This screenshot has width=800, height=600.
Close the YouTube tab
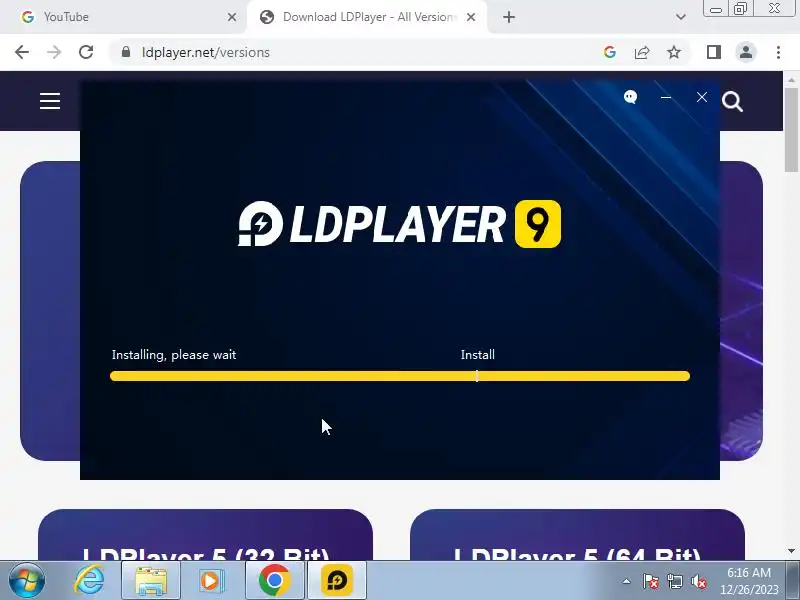click(232, 17)
